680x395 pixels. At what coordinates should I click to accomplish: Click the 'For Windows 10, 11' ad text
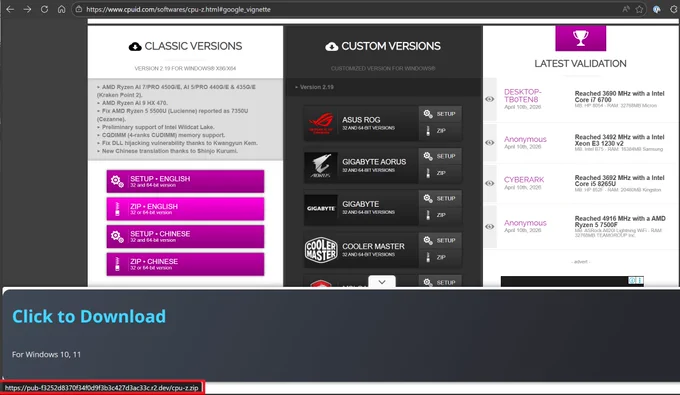(x=46, y=354)
